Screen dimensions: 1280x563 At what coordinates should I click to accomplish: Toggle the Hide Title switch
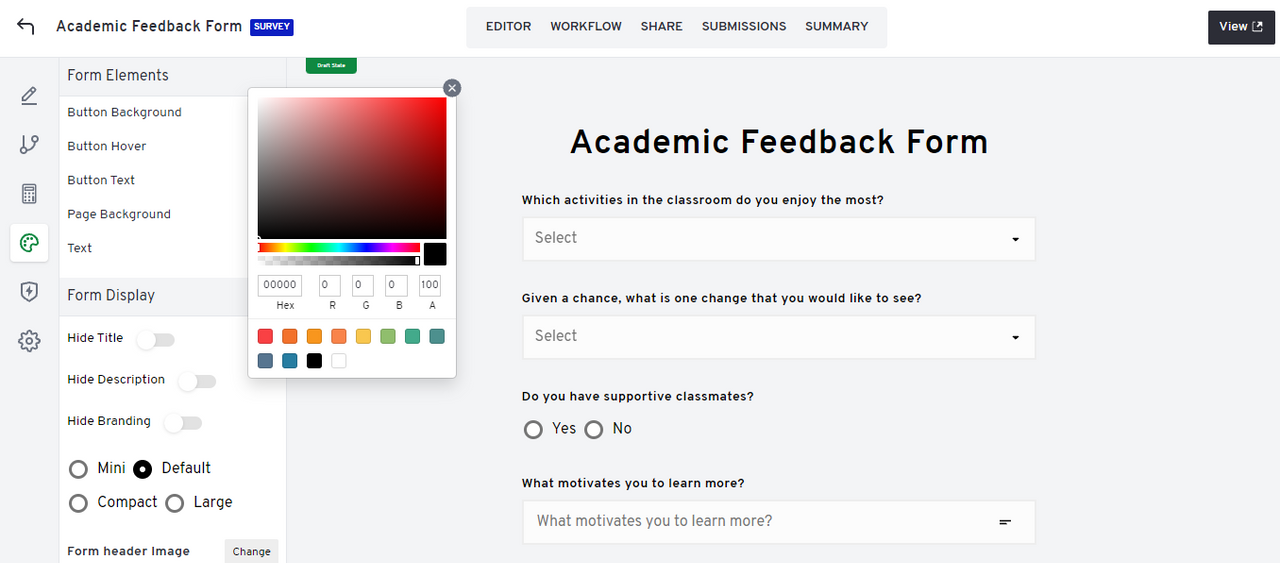coord(155,340)
